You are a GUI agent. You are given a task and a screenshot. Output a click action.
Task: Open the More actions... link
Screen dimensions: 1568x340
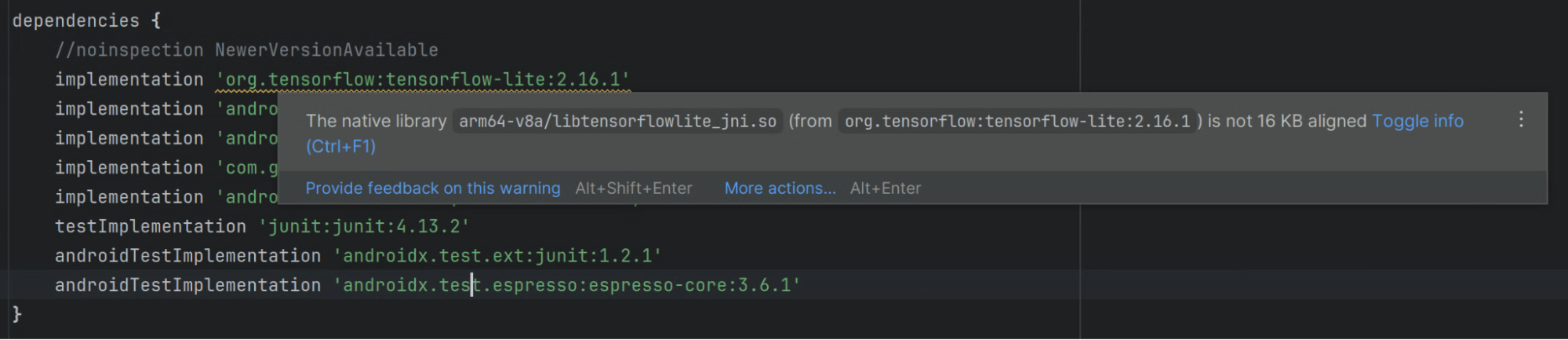(779, 188)
